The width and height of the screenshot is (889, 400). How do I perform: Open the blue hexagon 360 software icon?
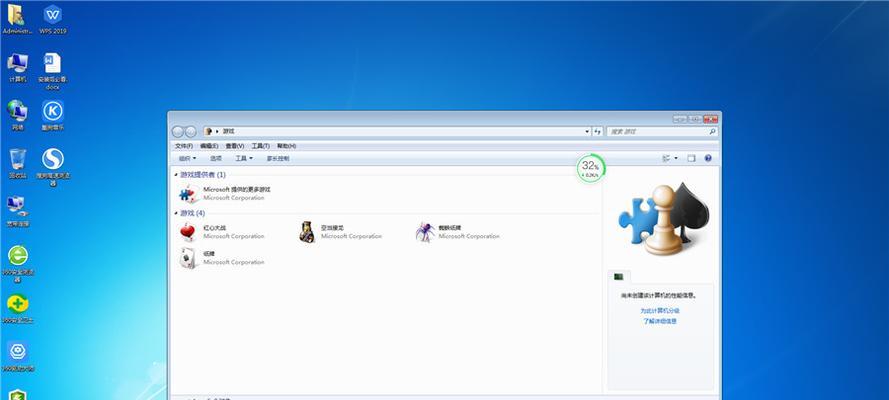[18, 356]
